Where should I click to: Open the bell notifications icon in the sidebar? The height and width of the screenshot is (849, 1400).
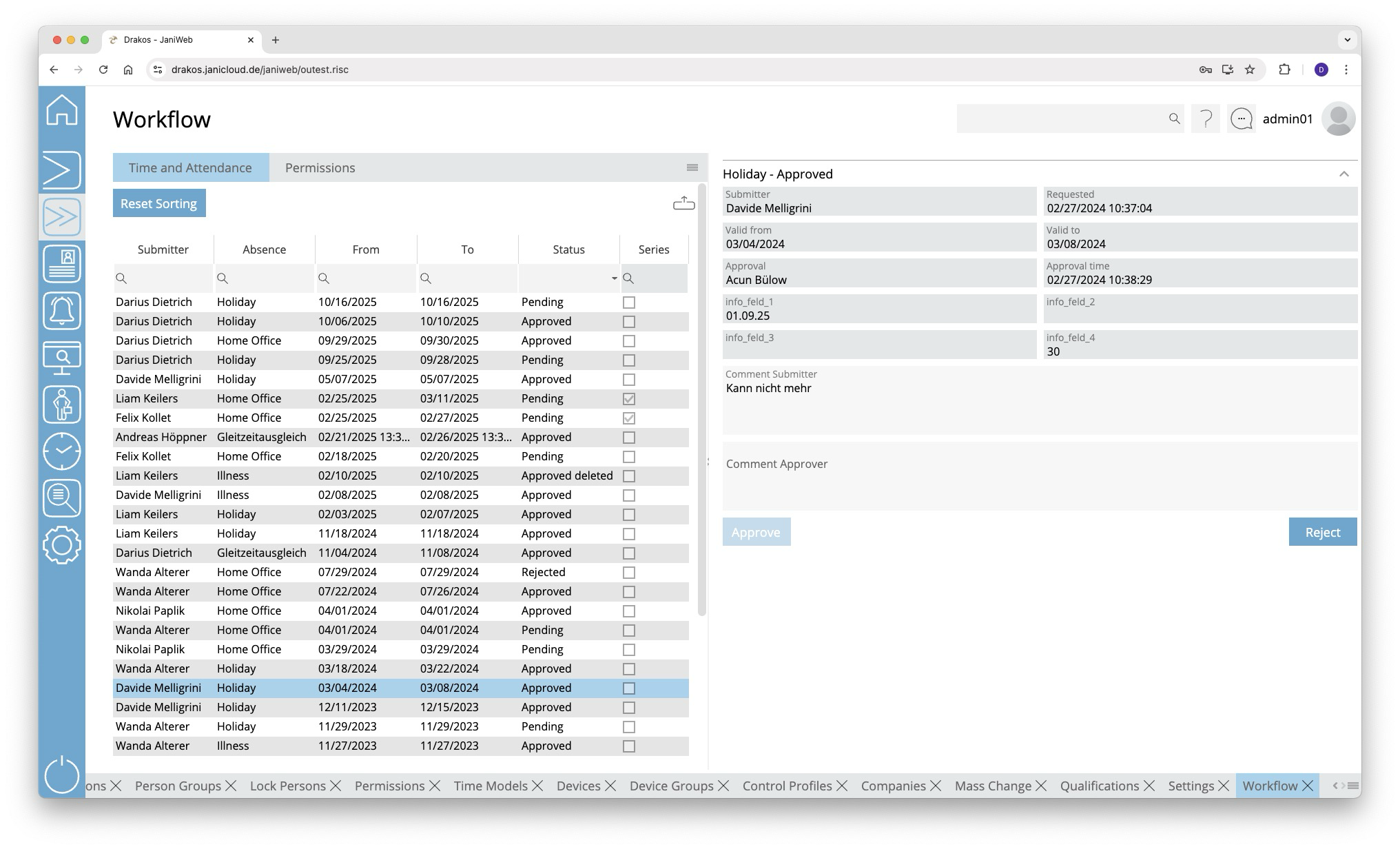coord(62,311)
